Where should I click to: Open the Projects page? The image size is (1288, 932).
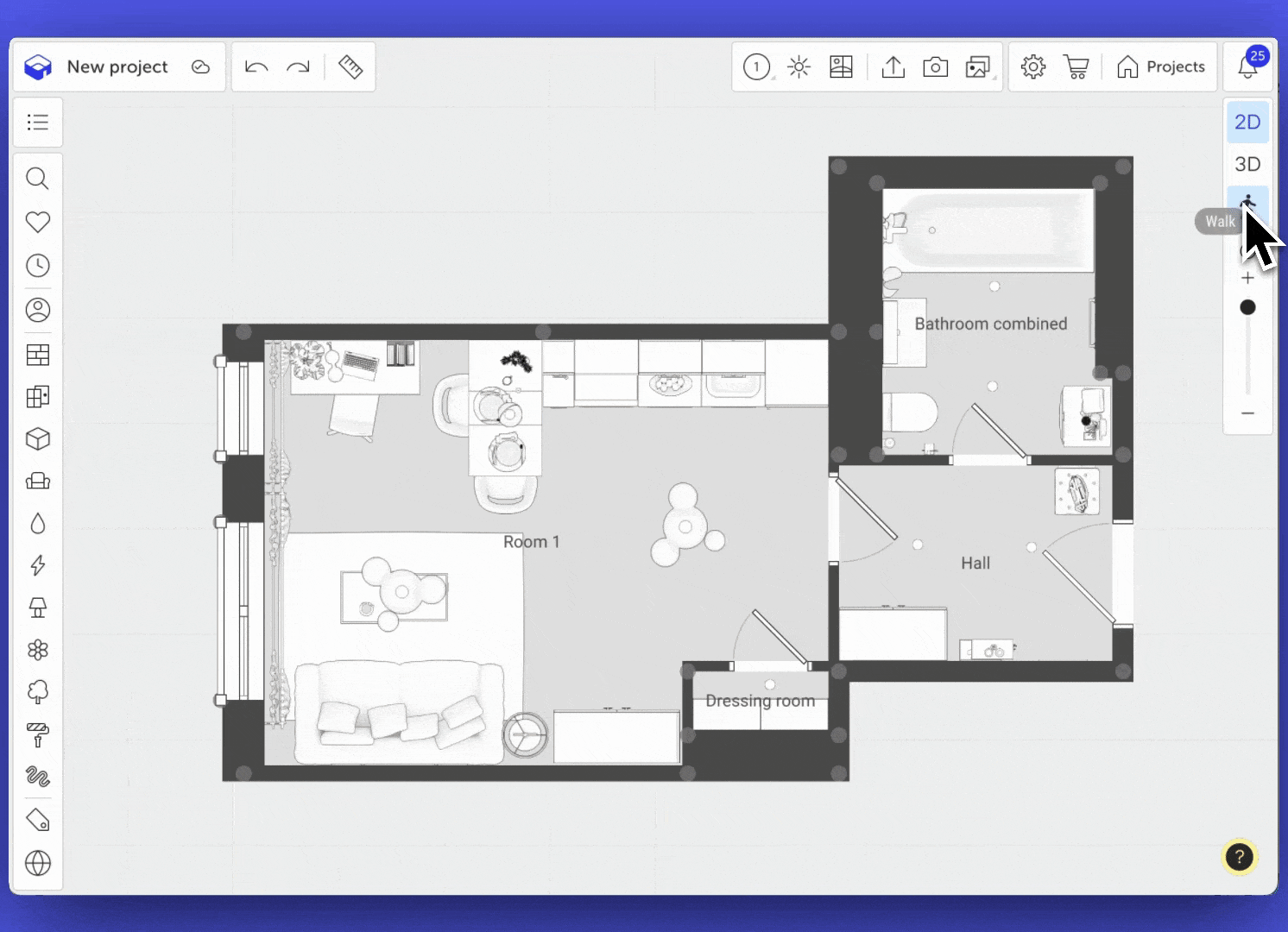tap(1160, 67)
